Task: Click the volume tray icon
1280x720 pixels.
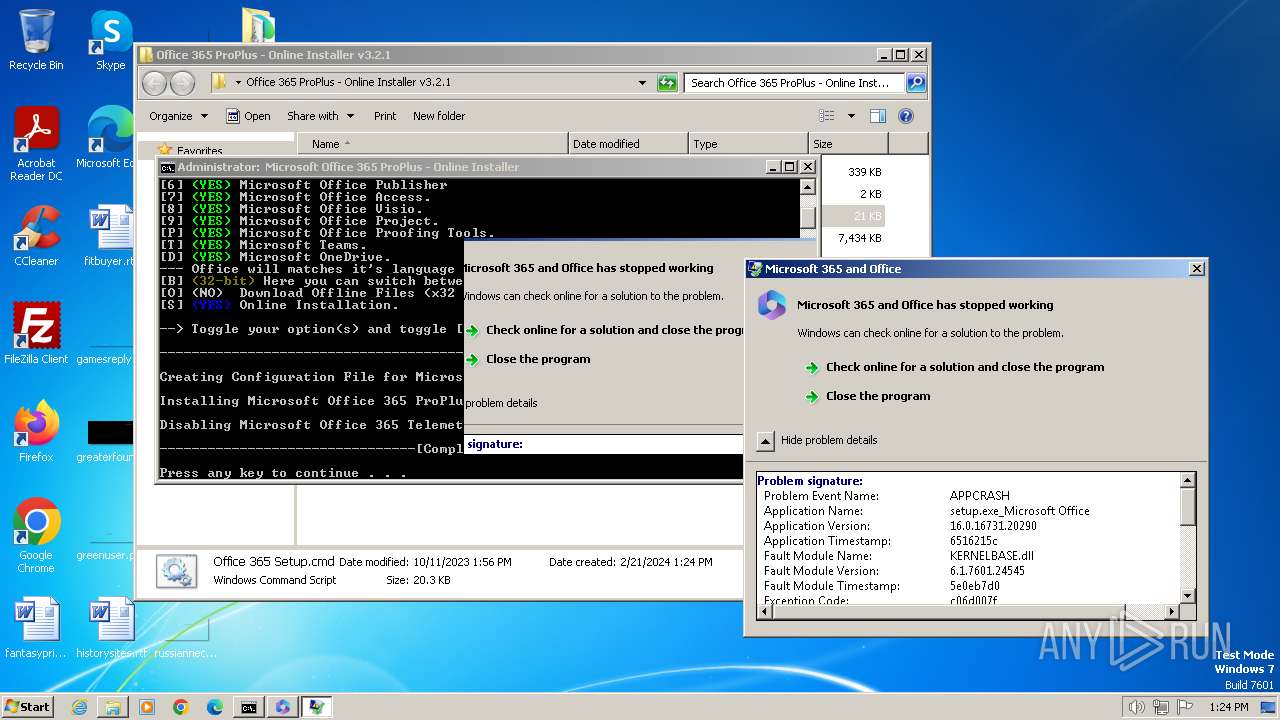Action: (1135, 707)
